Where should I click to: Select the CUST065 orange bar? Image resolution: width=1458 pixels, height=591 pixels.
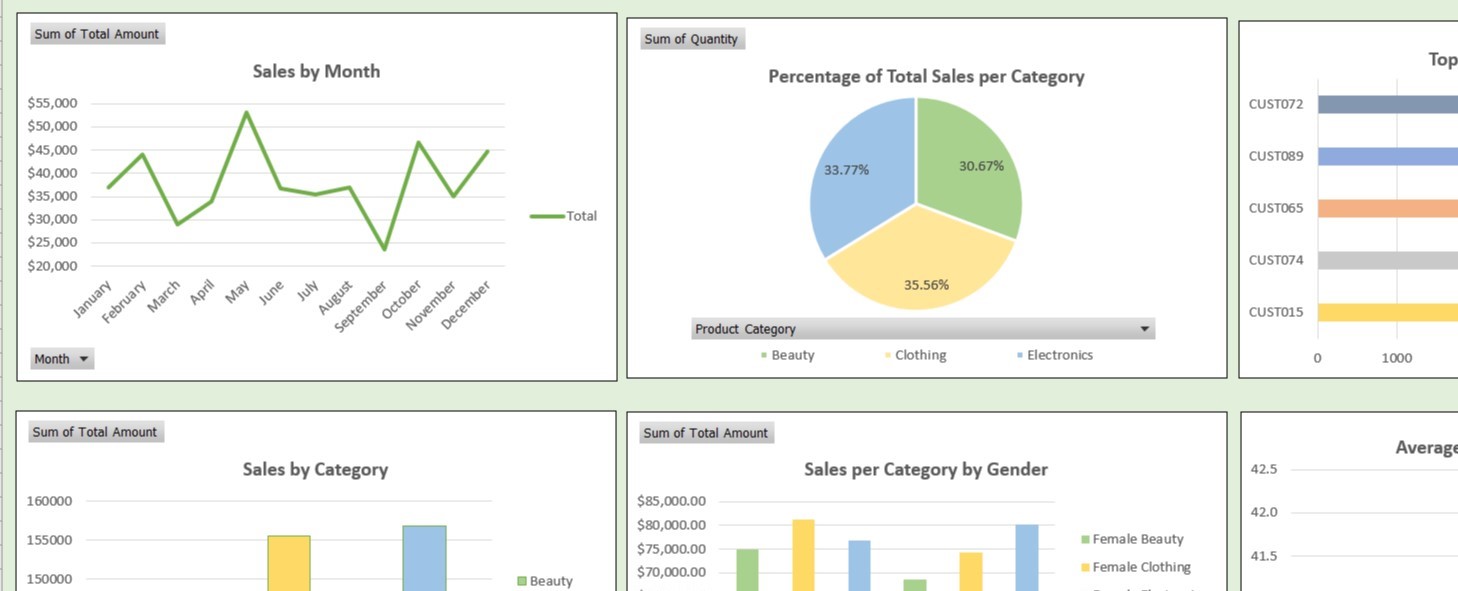coord(1388,208)
